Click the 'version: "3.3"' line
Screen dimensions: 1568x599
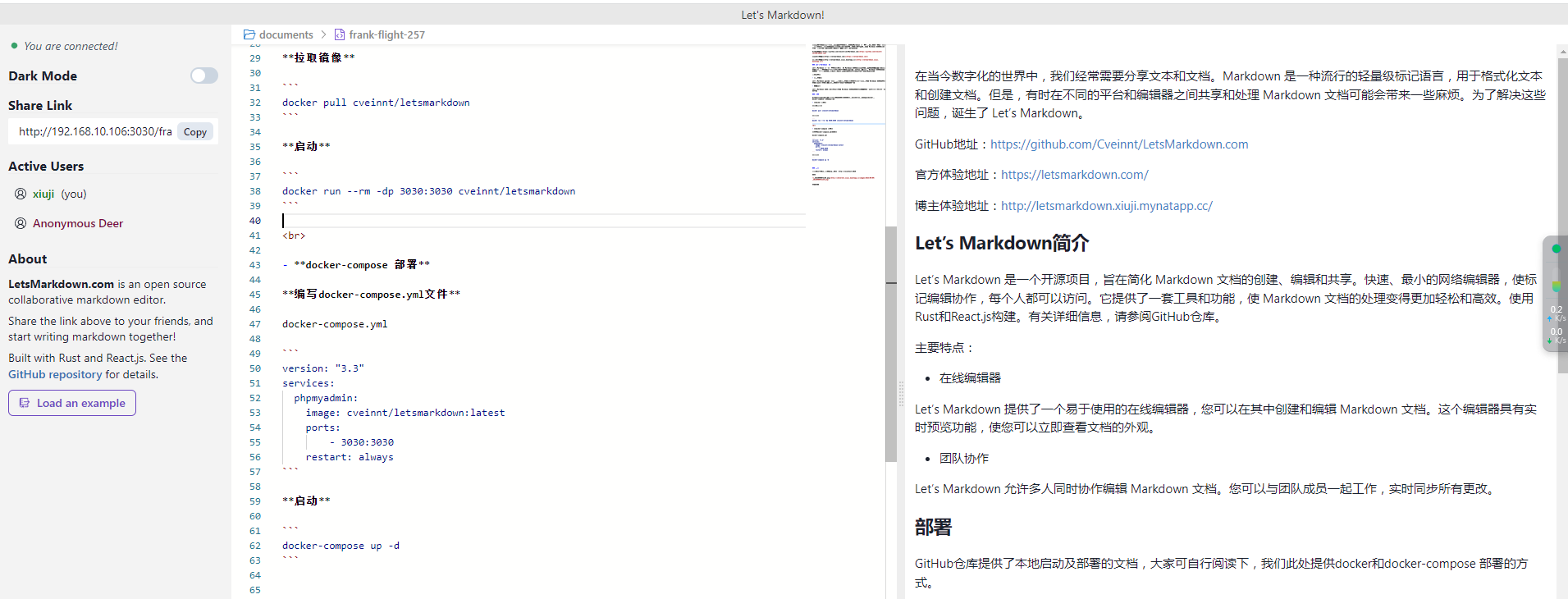coord(323,368)
